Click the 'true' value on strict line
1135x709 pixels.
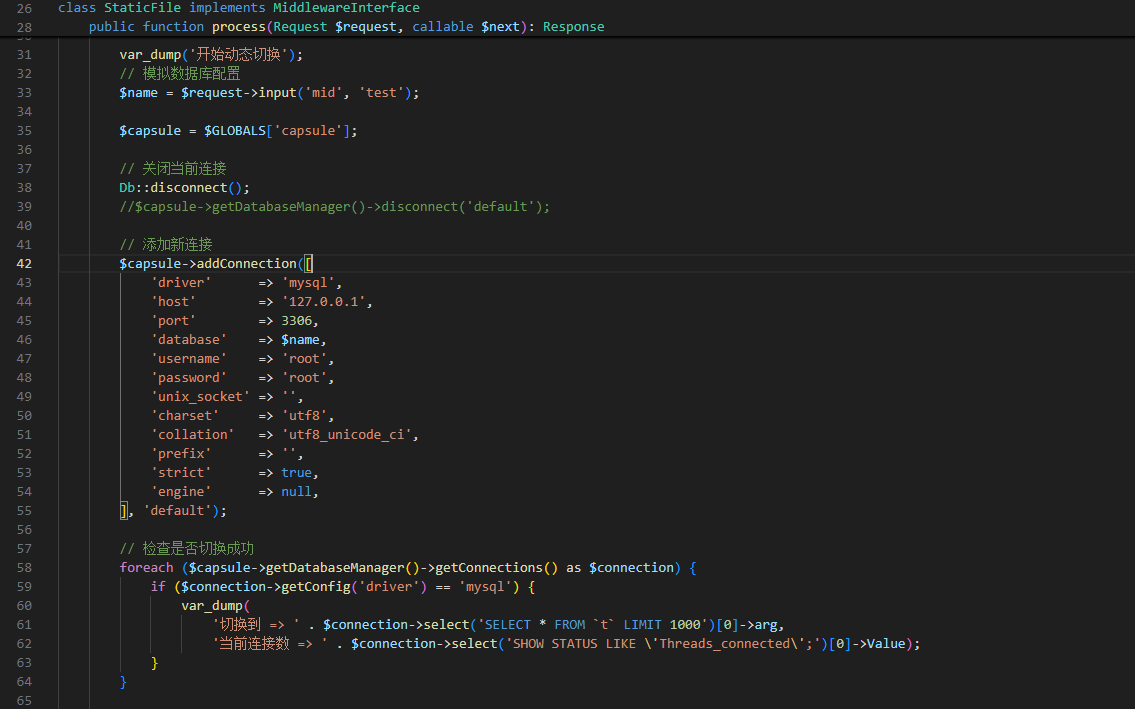tap(297, 473)
